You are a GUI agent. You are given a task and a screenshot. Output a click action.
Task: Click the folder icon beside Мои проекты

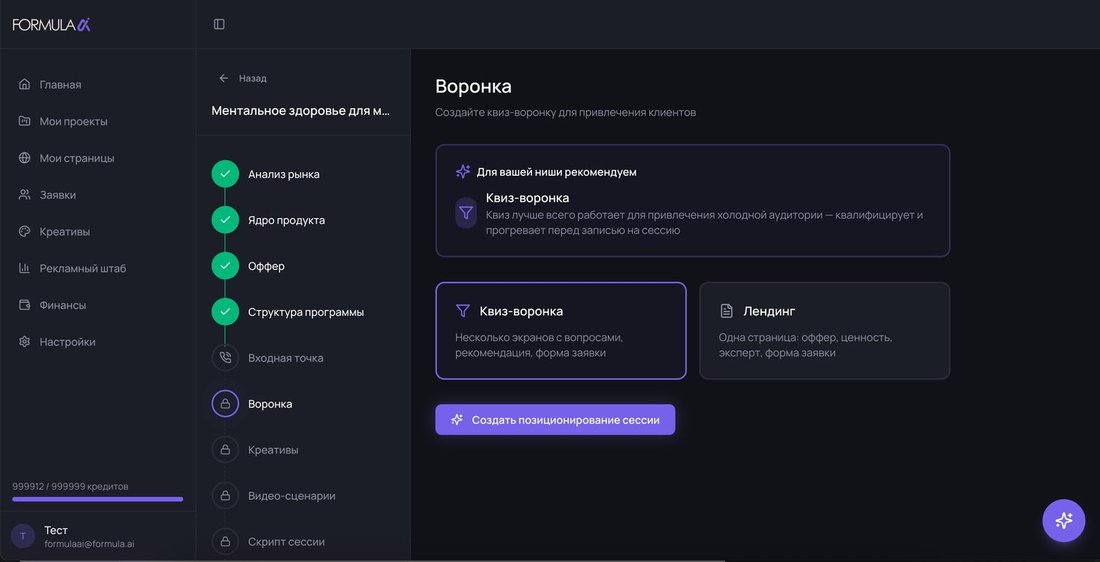tap(25, 121)
